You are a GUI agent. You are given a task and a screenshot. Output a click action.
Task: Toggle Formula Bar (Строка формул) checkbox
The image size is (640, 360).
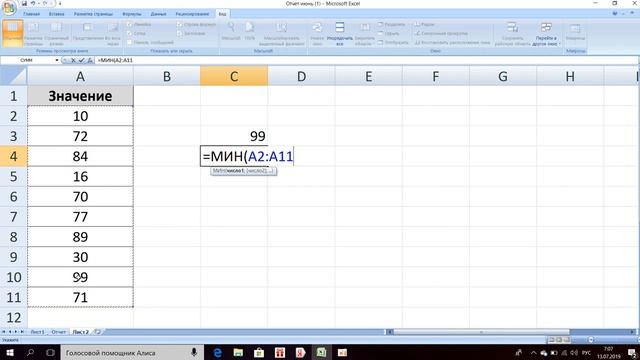point(180,24)
